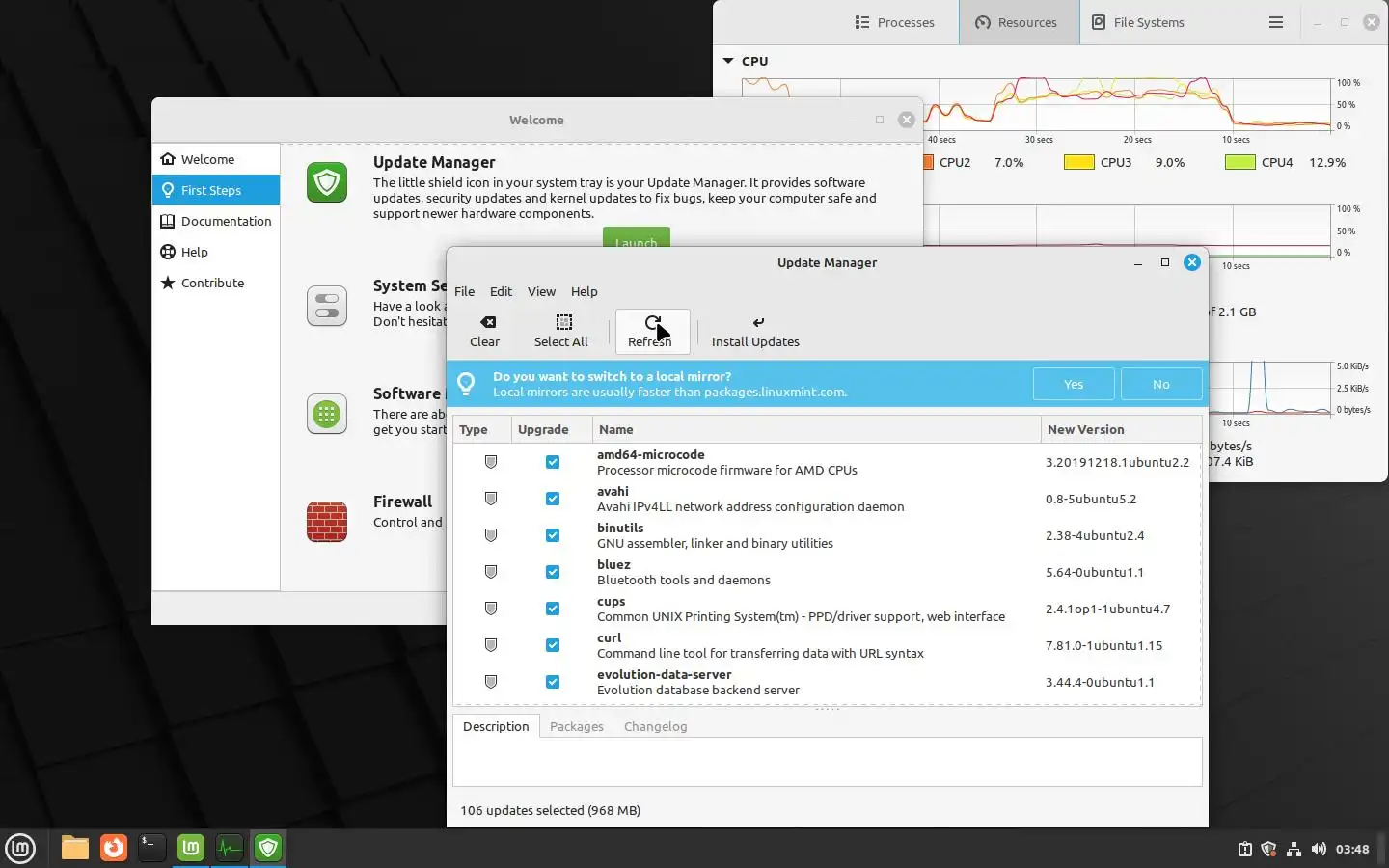Uncheck the amd64-microcode upgrade checkbox

(x=553, y=462)
